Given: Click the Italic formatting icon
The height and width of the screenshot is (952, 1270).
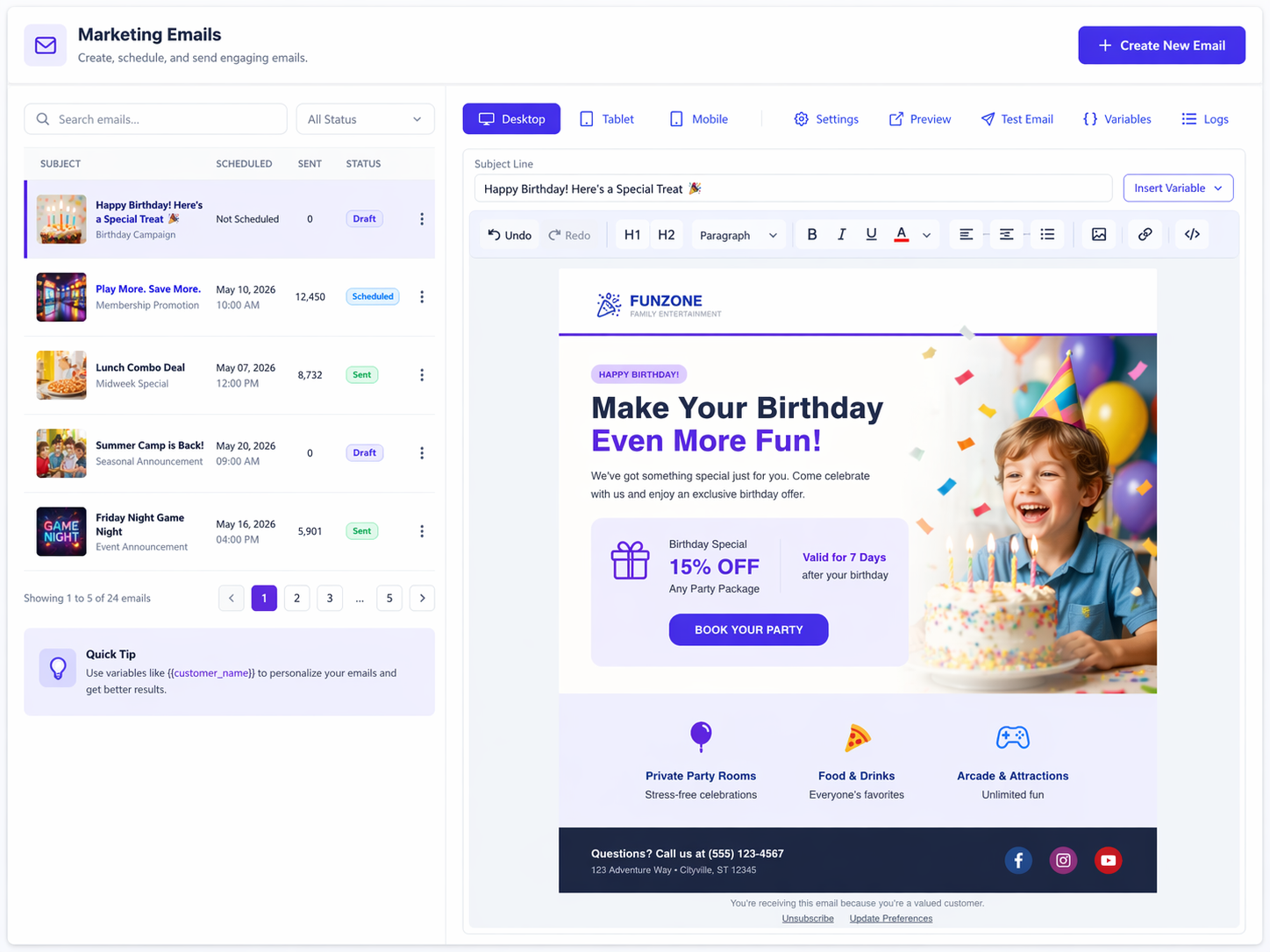Looking at the screenshot, I should (x=841, y=234).
